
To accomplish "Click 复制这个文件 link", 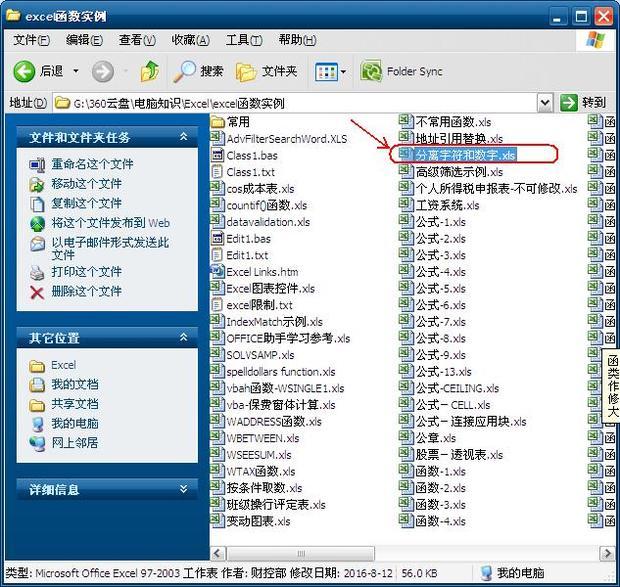I will pyautogui.click(x=87, y=203).
